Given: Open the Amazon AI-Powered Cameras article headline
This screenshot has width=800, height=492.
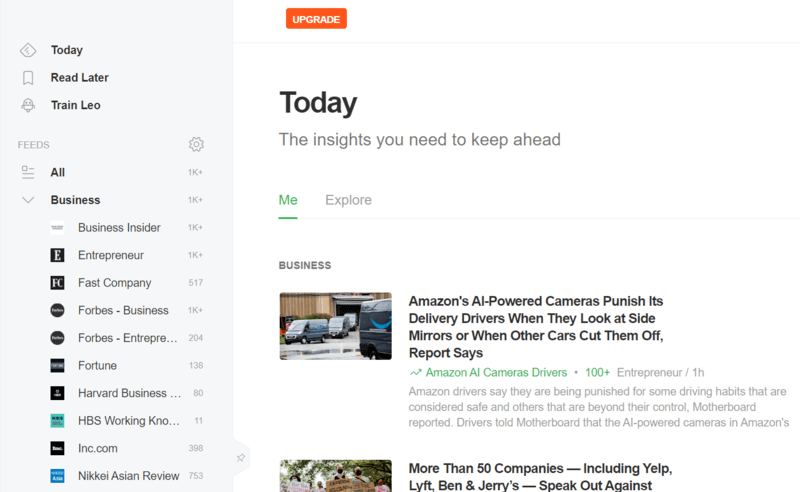Looking at the screenshot, I should pyautogui.click(x=536, y=327).
